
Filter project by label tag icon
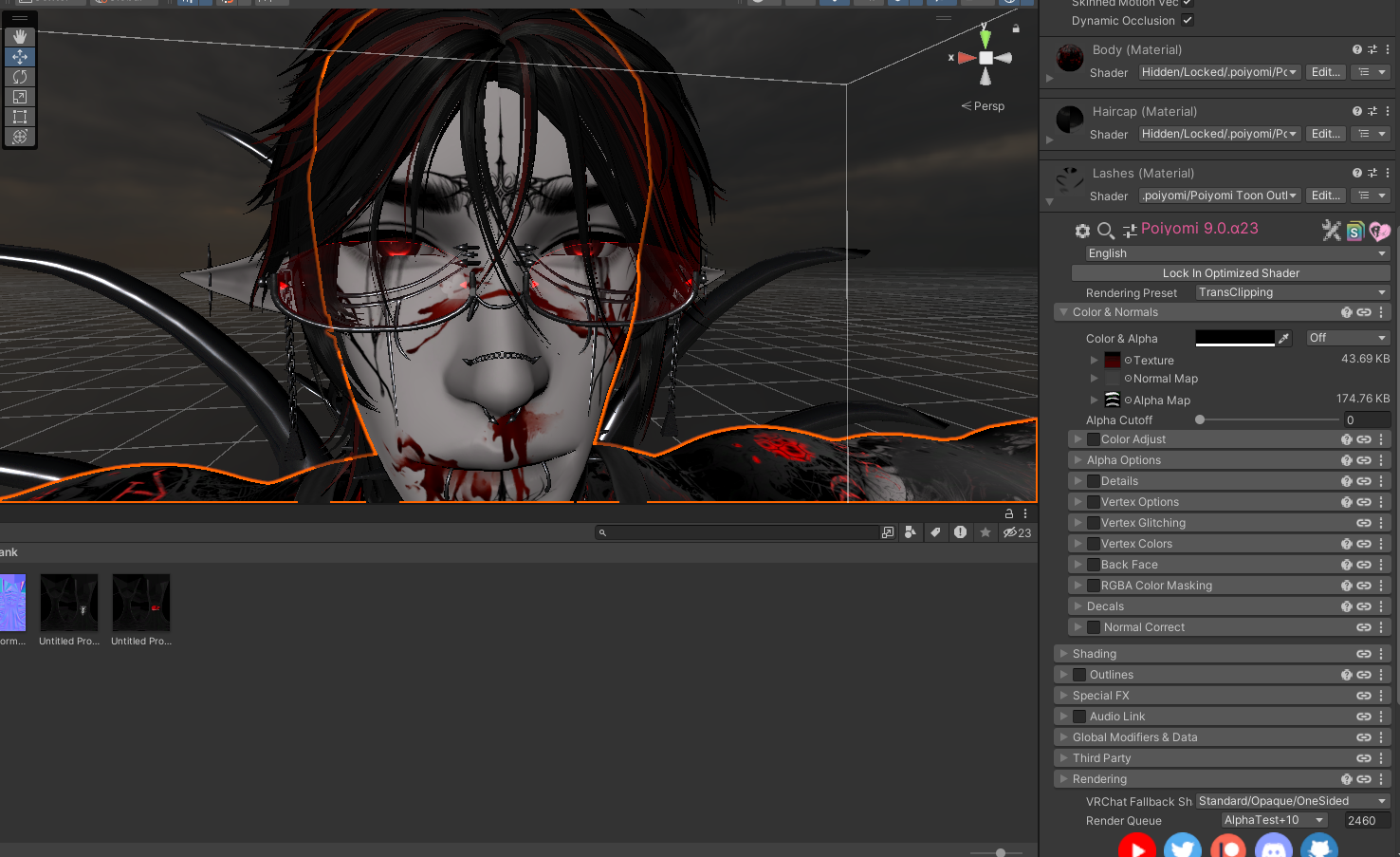pos(935,532)
